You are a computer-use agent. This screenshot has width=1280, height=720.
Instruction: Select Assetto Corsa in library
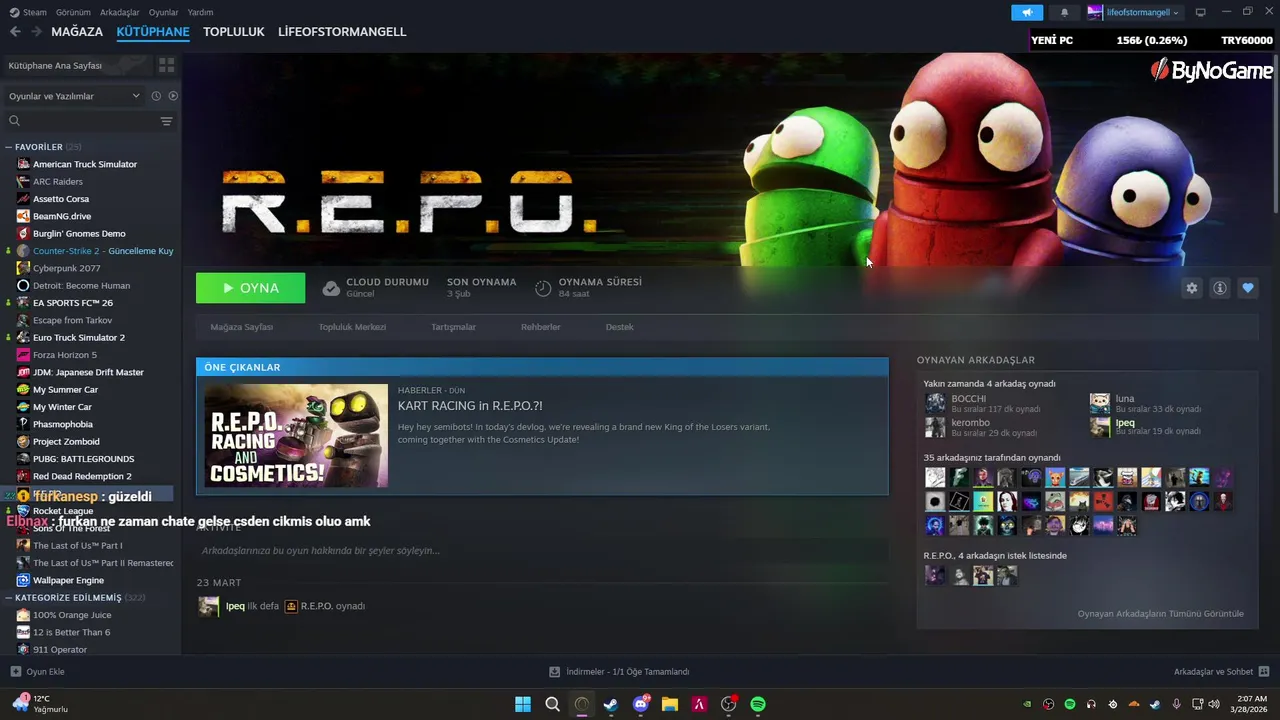tap(61, 199)
